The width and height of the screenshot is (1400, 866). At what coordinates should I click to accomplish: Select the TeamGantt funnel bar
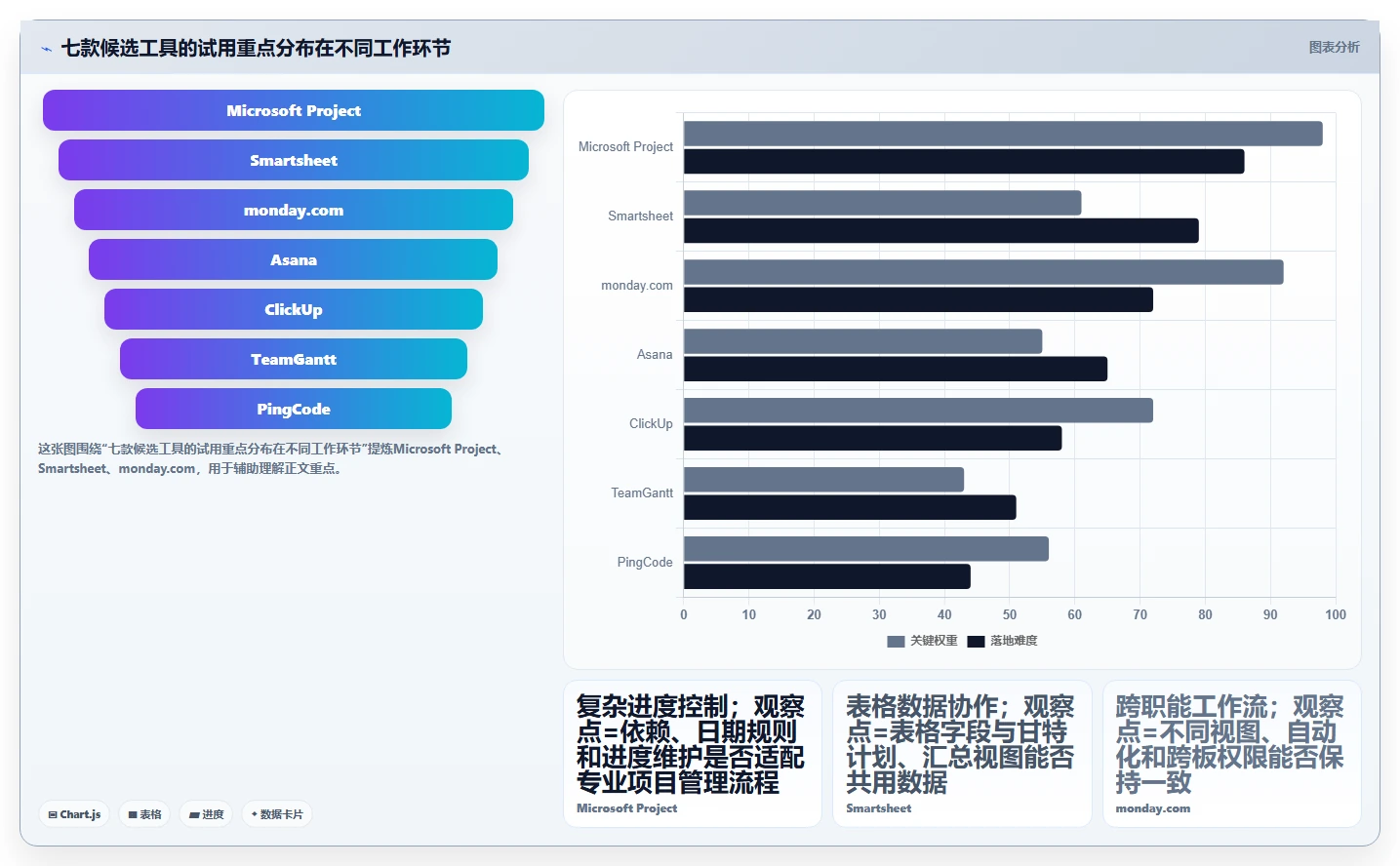[x=294, y=359]
